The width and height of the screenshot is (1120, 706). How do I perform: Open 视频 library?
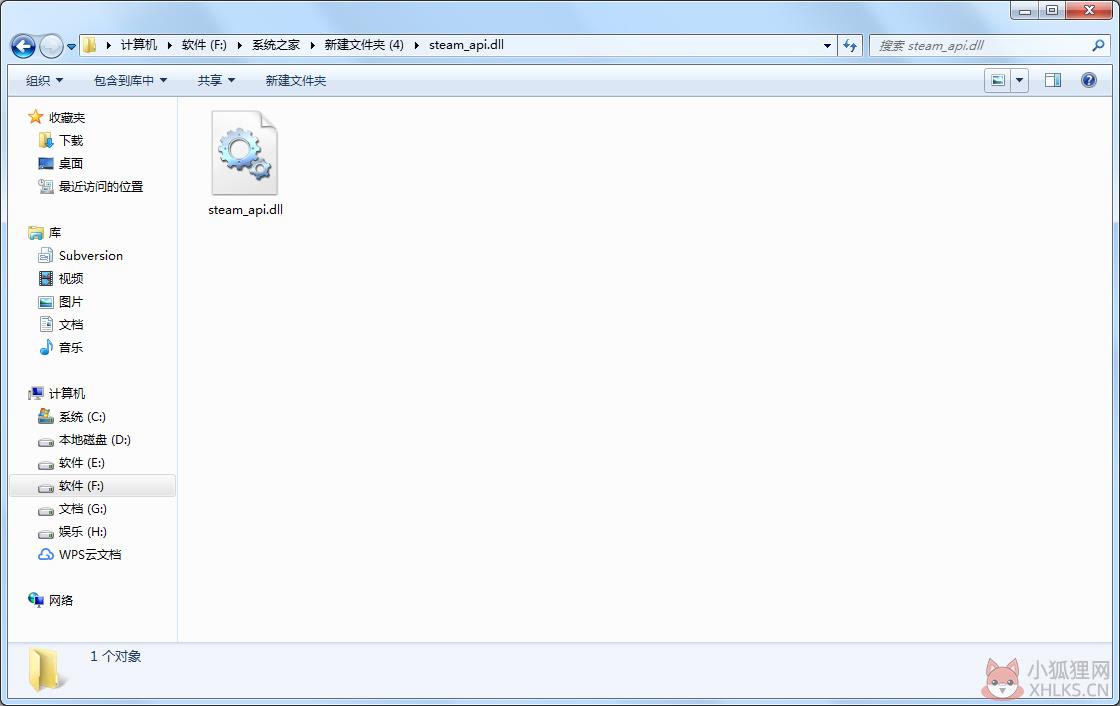[x=71, y=279]
